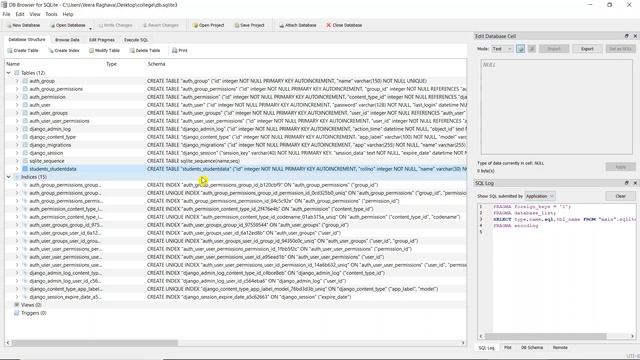Viewport: 640px width, 360px height.
Task: Toggle the first icon button after Mode dropdown
Action: click(520, 49)
